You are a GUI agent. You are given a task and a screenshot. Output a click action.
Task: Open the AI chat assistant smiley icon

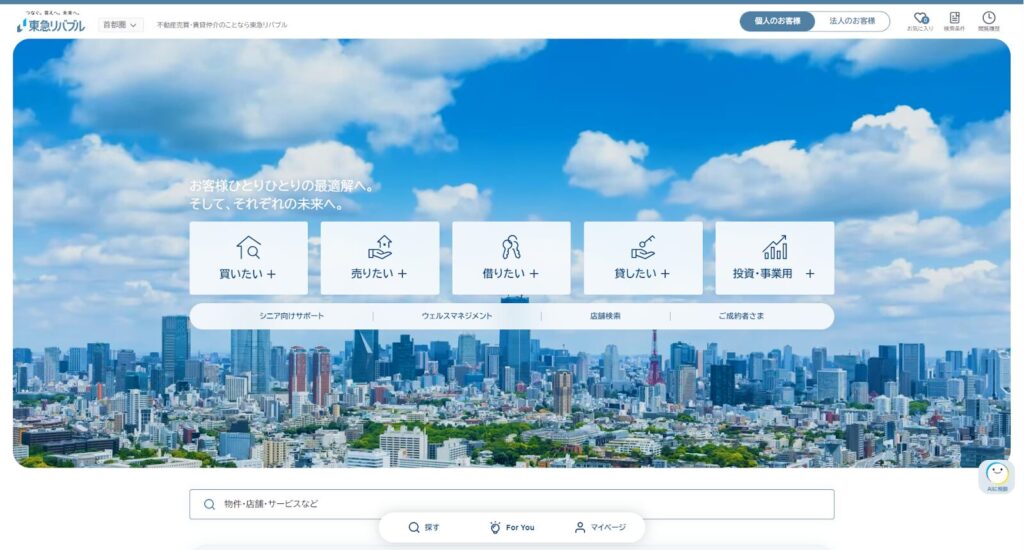pyautogui.click(x=997, y=476)
